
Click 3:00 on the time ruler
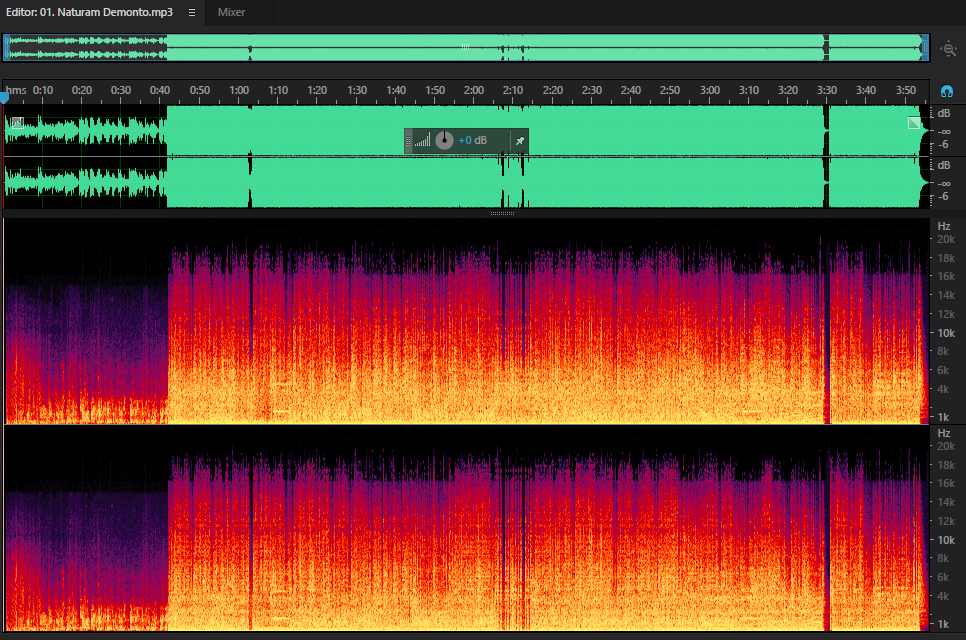[x=710, y=90]
